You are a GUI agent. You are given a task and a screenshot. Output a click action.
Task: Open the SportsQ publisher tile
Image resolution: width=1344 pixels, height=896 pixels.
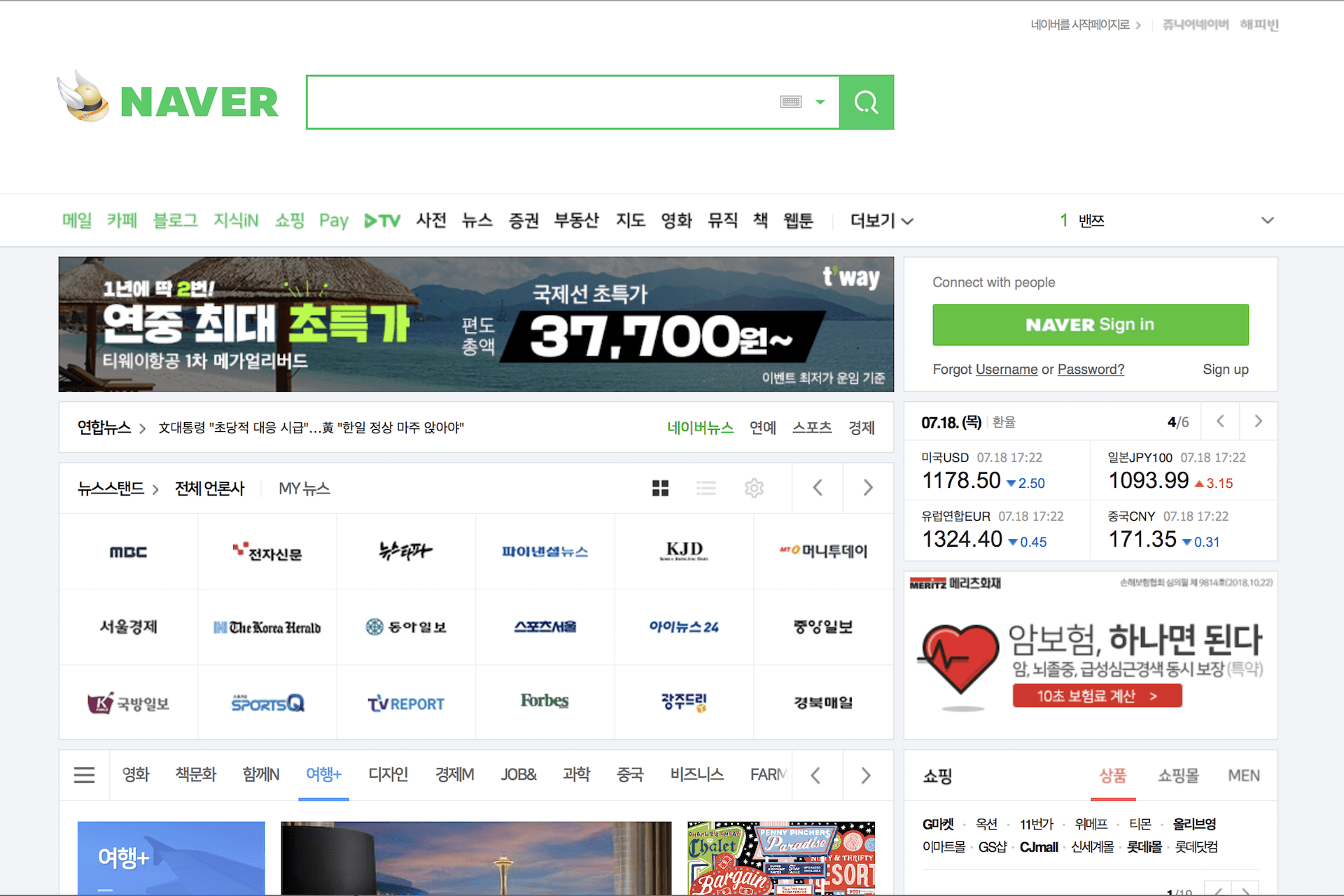[267, 703]
